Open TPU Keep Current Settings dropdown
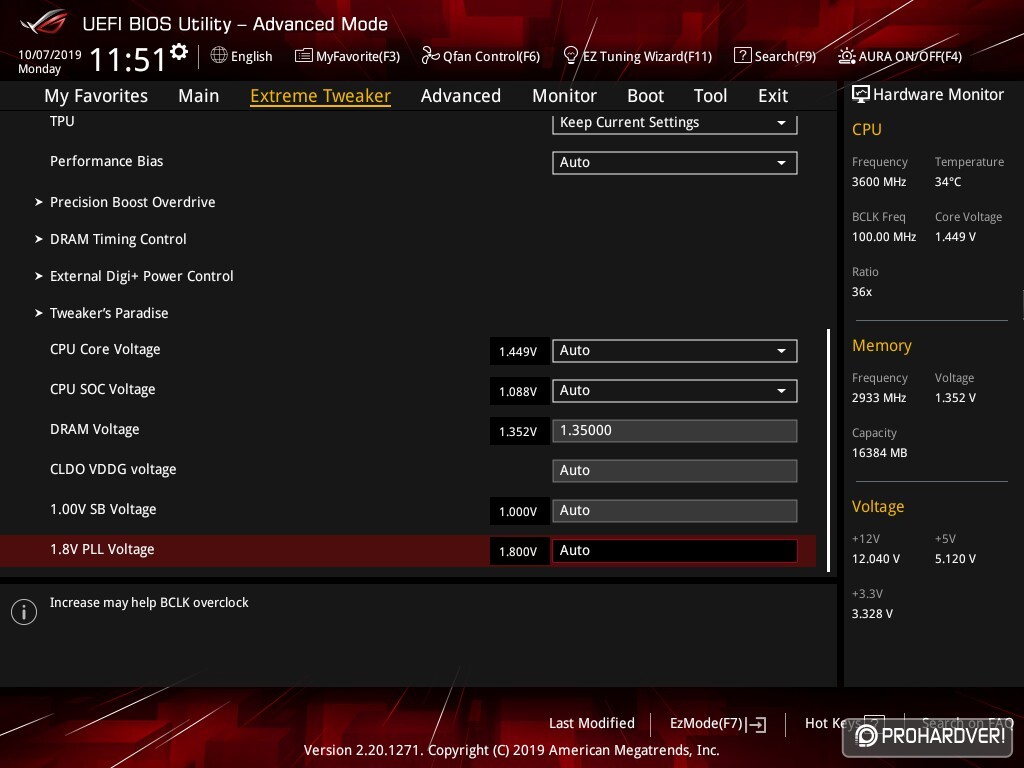The height and width of the screenshot is (768, 1024). [675, 123]
